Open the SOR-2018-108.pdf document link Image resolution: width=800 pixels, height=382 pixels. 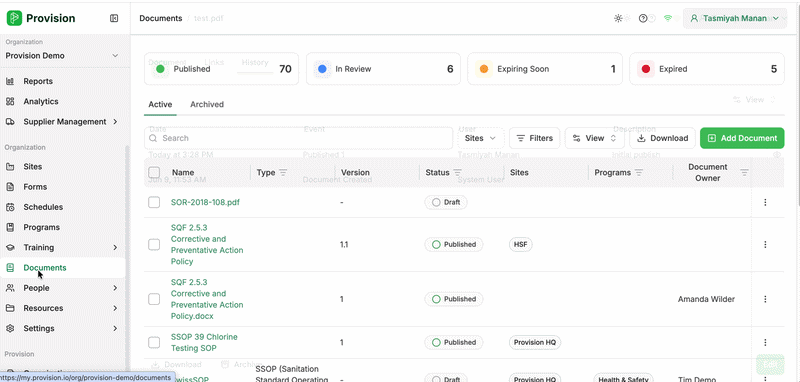[x=205, y=202]
